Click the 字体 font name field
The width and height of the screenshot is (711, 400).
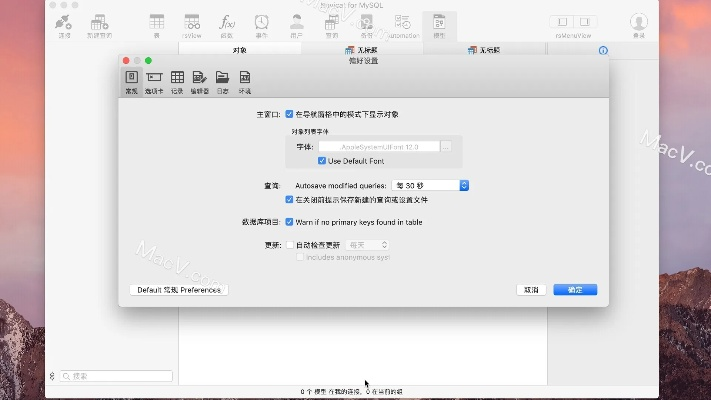pyautogui.click(x=379, y=147)
